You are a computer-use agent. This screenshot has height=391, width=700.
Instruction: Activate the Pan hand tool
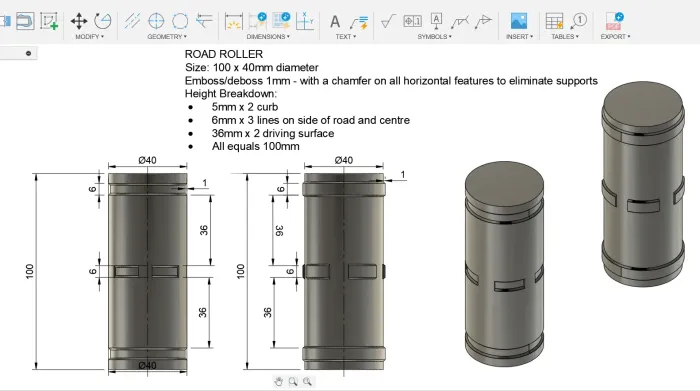coord(279,382)
